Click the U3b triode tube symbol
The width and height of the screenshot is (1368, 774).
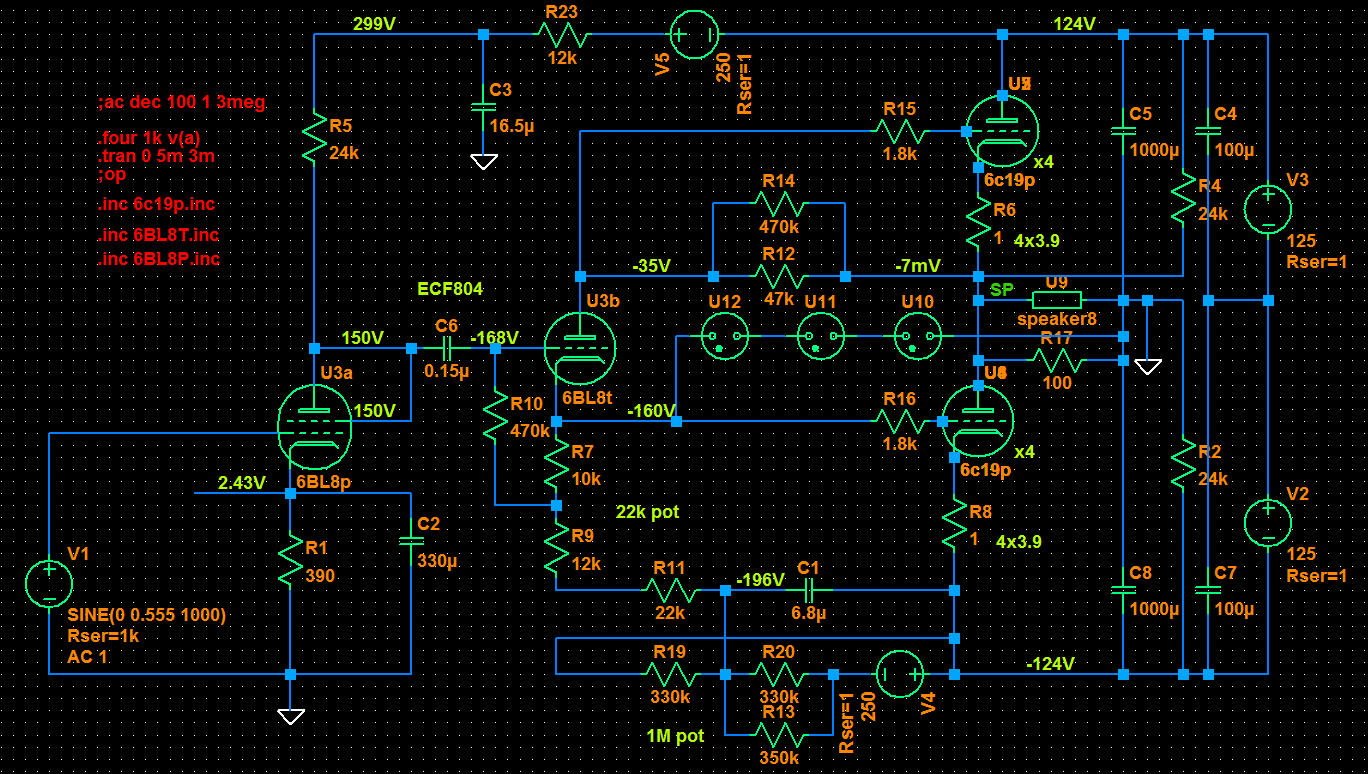click(579, 348)
